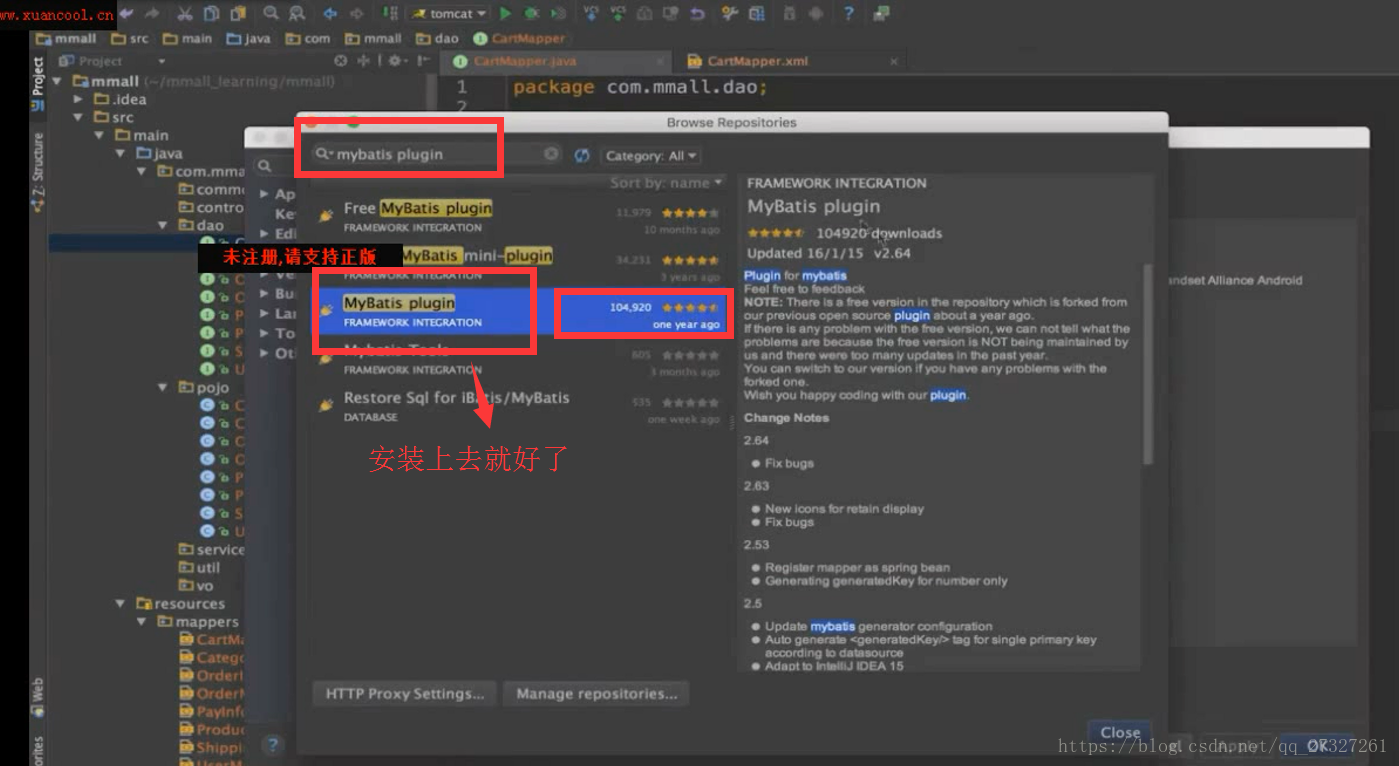Collapse the src folder
The height and width of the screenshot is (766, 1399).
(79, 117)
